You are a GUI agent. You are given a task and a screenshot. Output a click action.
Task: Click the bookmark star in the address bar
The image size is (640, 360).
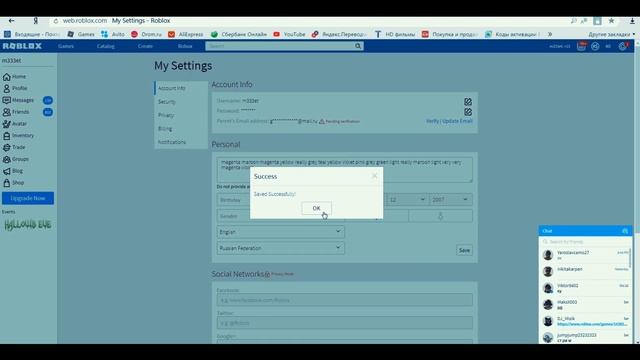point(611,21)
